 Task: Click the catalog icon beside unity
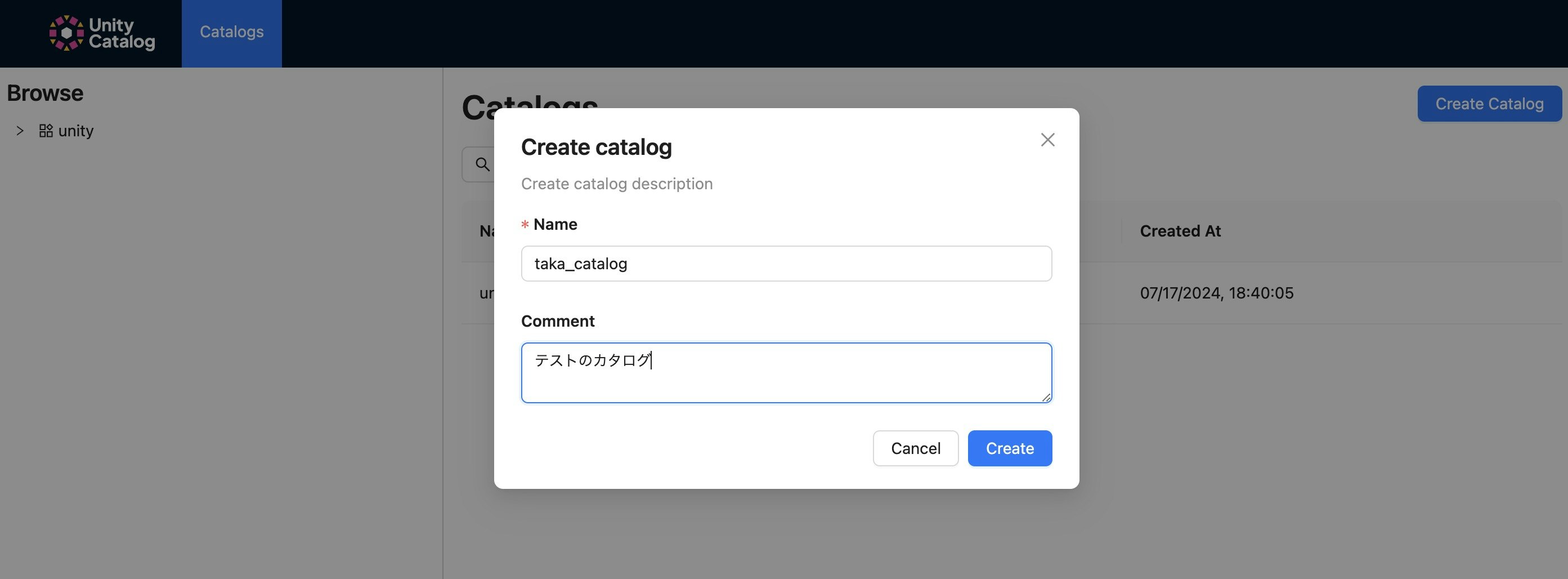click(x=46, y=131)
